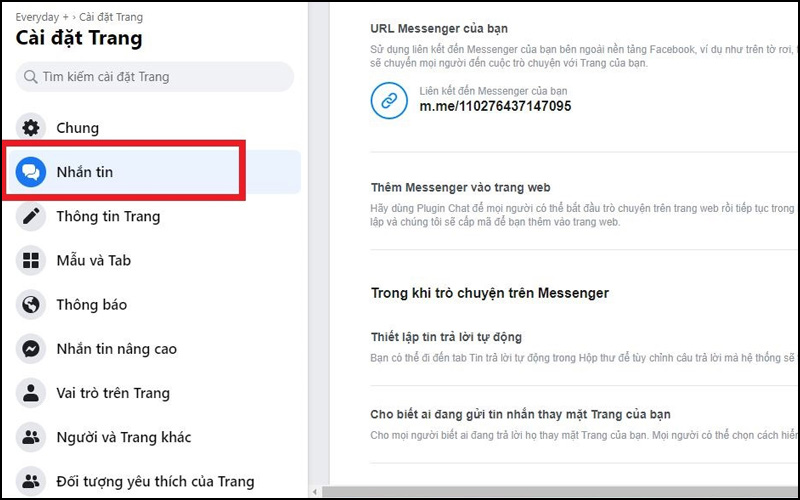Click the Messenger icon for Nhắn tin nâng cao
This screenshot has height=500, width=800.
point(31,349)
